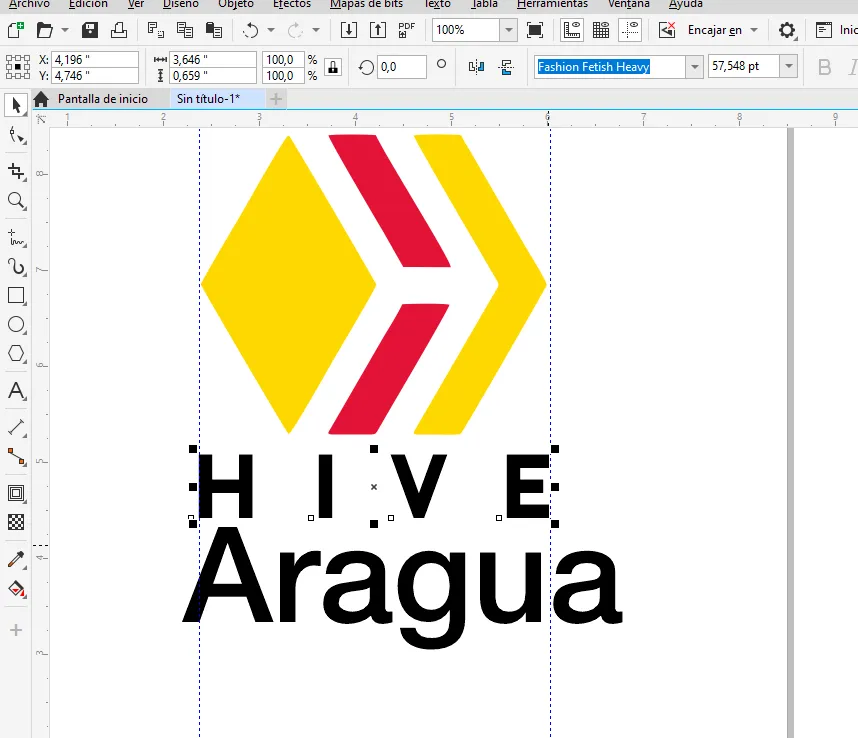
Task: Toggle lock ratio padlock
Action: pyautogui.click(x=333, y=67)
